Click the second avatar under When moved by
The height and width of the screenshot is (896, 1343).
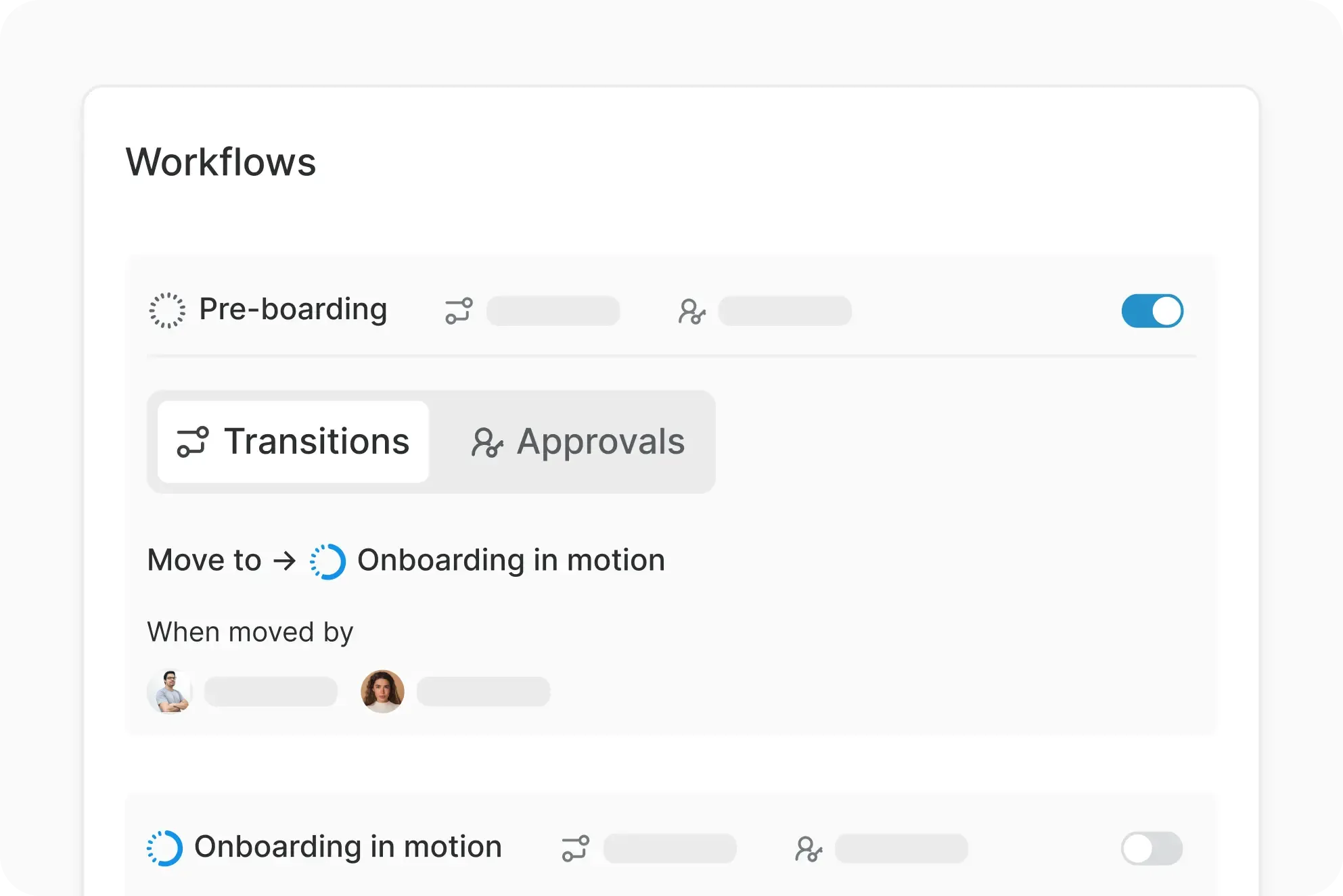tap(382, 691)
